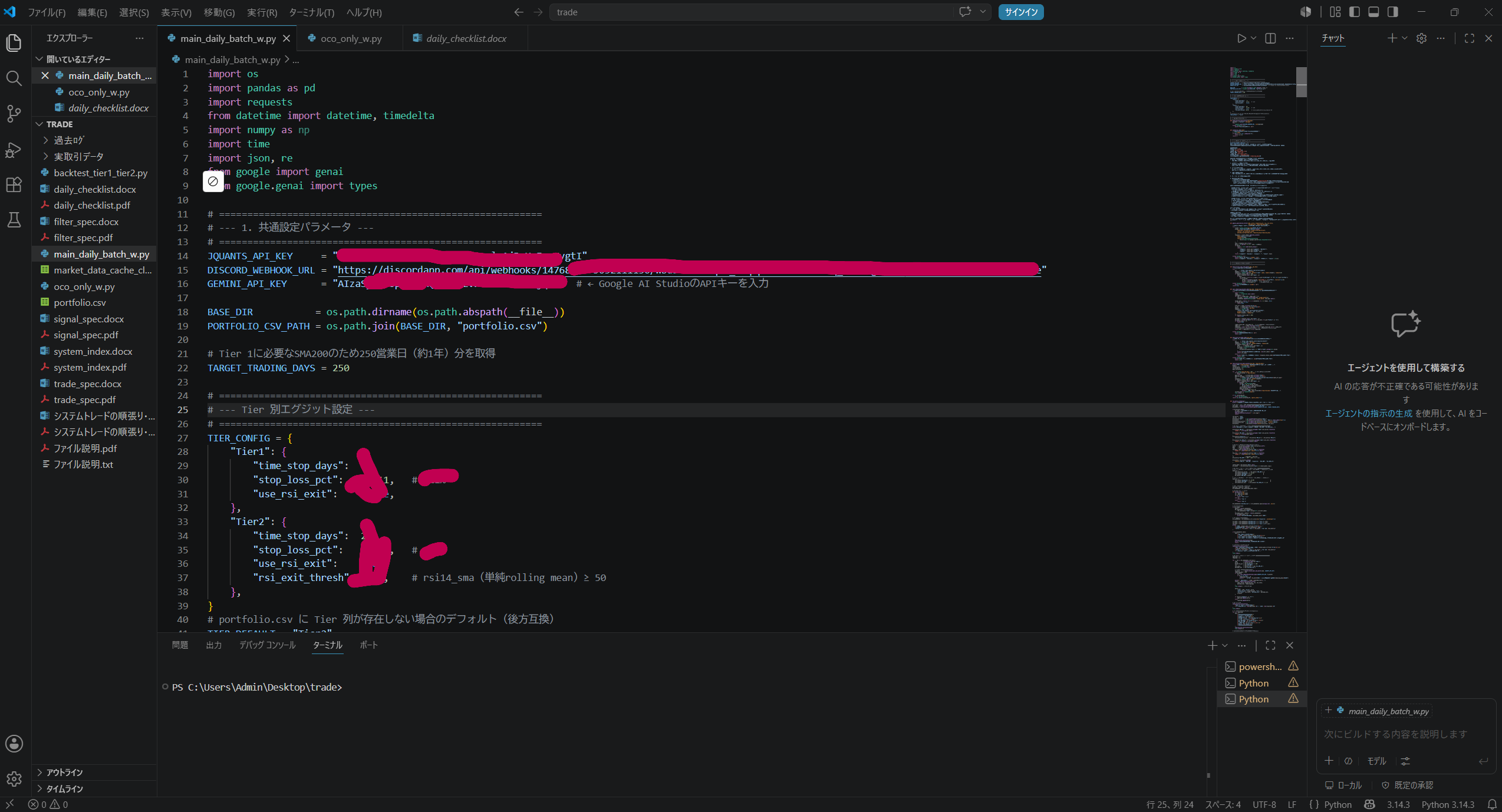1502x812 pixels.
Task: Collapse the TRADE folder section
Action: (x=39, y=124)
